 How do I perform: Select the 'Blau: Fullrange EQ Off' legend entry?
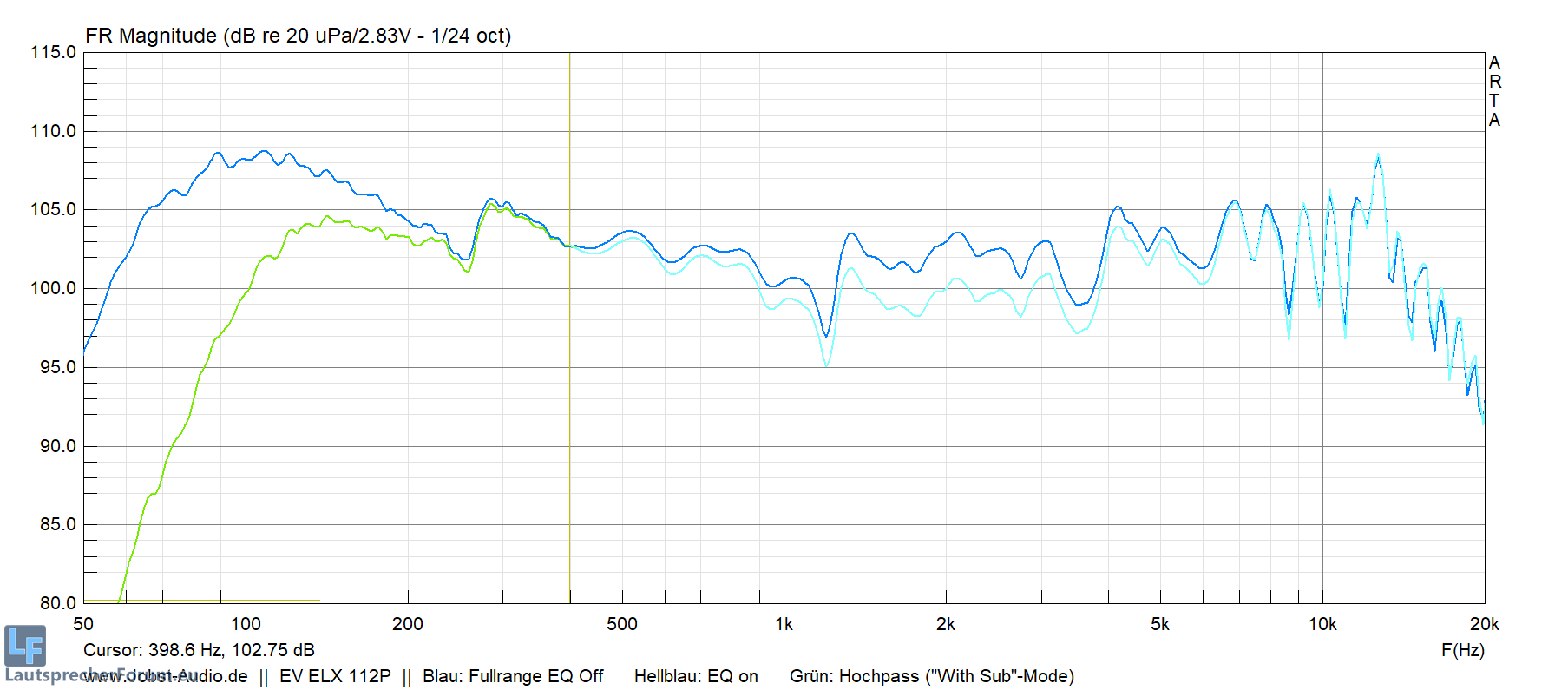512,676
